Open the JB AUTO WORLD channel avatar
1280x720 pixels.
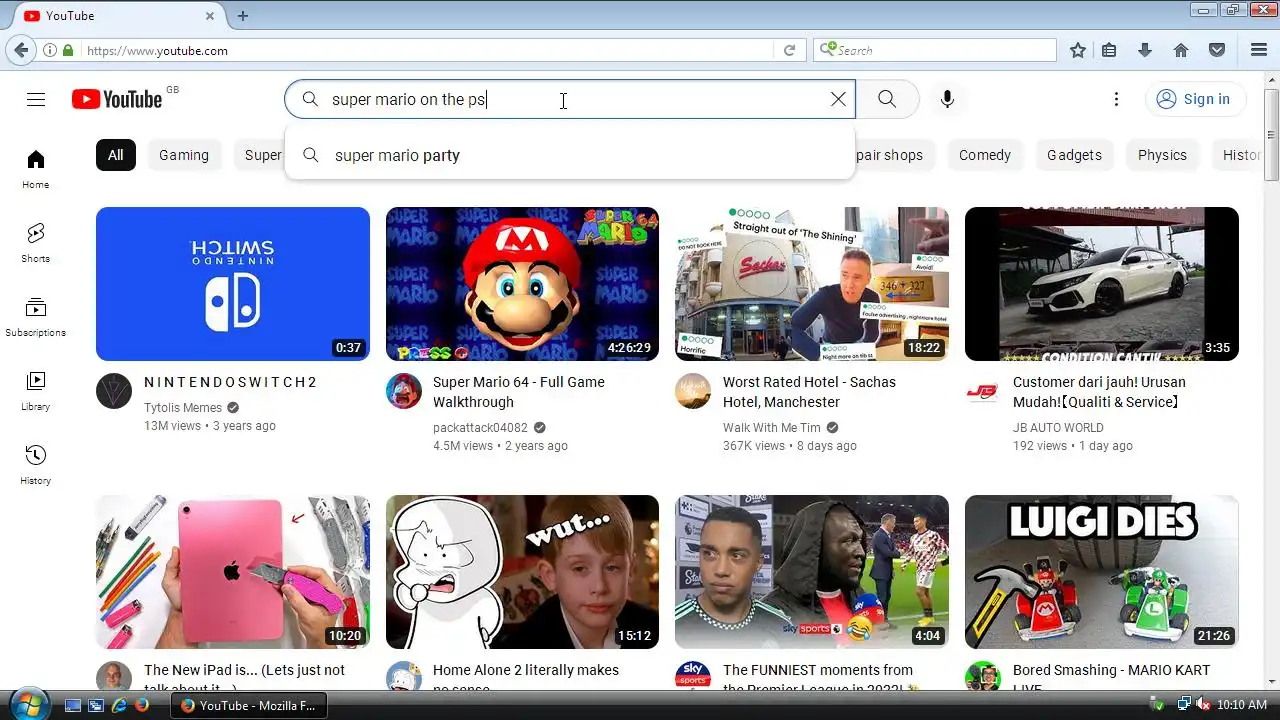pyautogui.click(x=983, y=391)
